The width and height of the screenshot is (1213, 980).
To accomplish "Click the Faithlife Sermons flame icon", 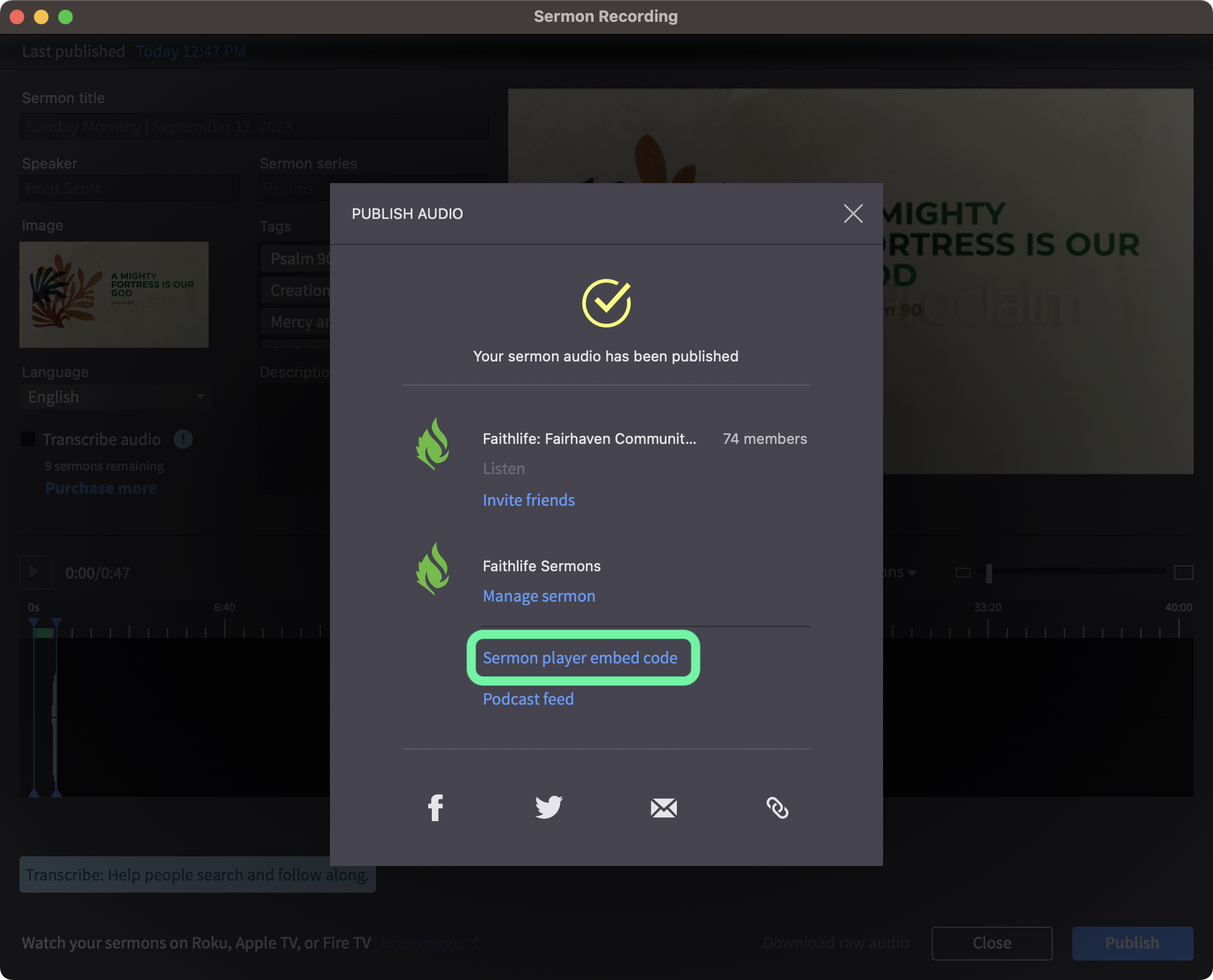I will pos(432,569).
